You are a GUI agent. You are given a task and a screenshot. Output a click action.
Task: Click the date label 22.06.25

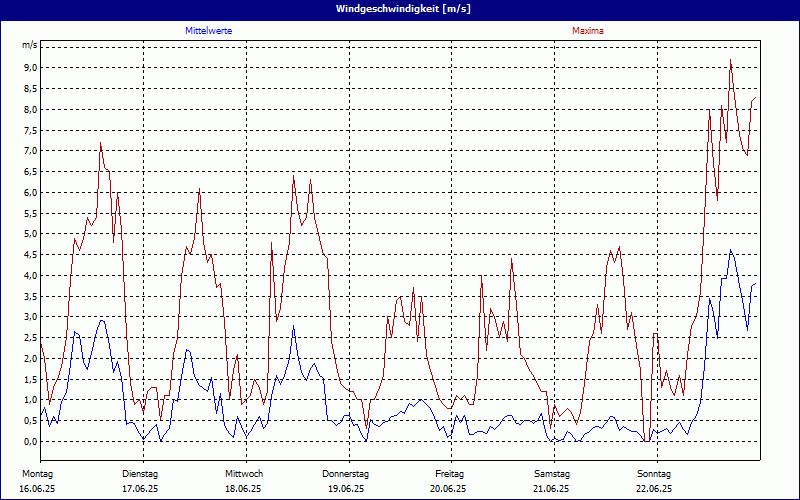654,489
